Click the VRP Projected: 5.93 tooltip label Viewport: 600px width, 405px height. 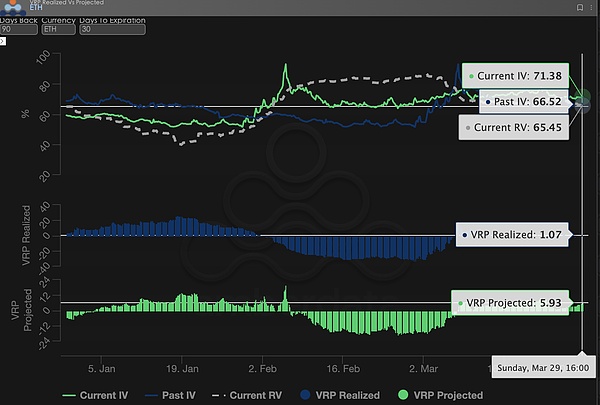coord(508,302)
